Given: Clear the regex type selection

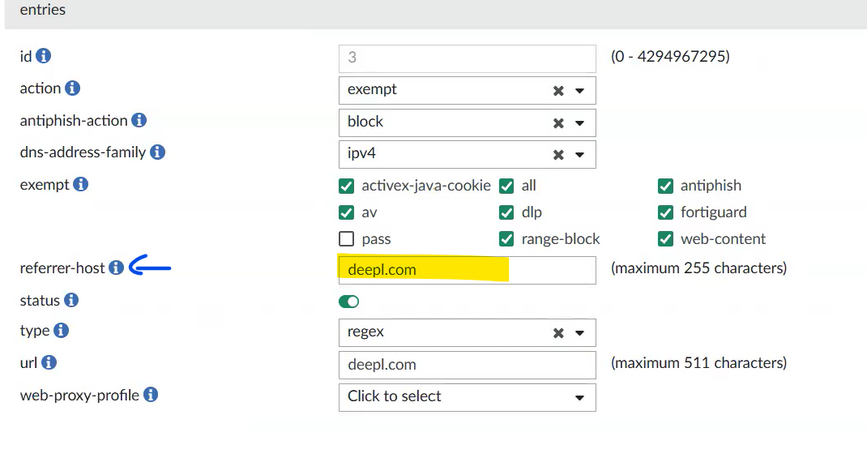Looking at the screenshot, I should click(x=558, y=332).
